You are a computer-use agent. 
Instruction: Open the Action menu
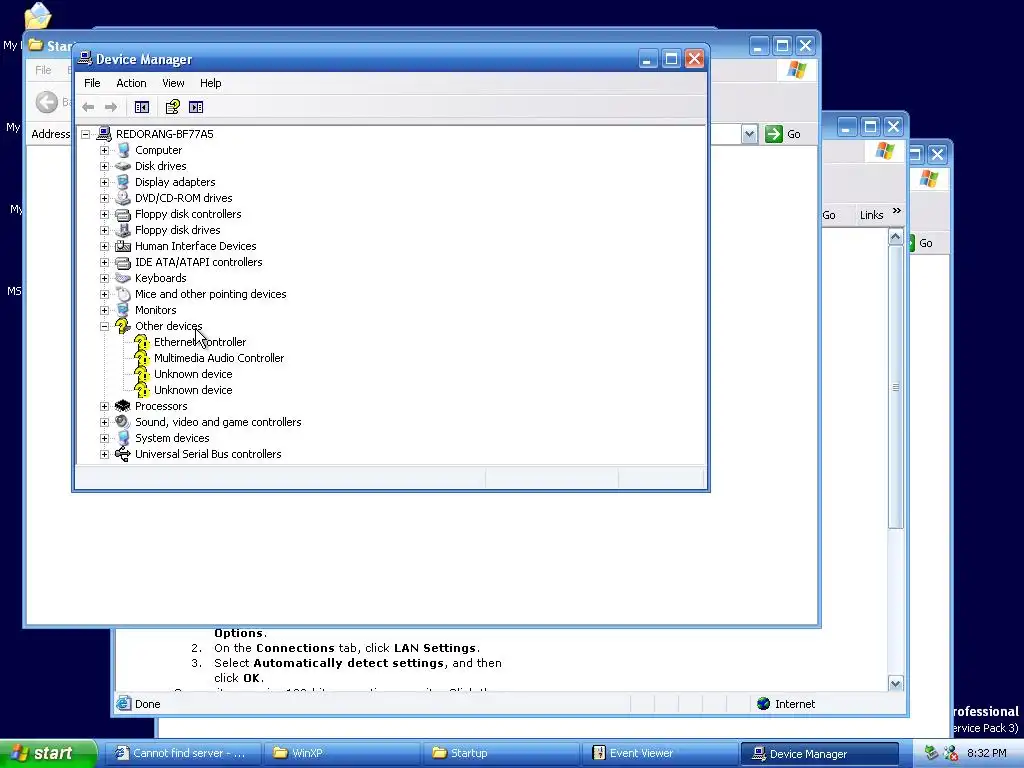pyautogui.click(x=131, y=83)
